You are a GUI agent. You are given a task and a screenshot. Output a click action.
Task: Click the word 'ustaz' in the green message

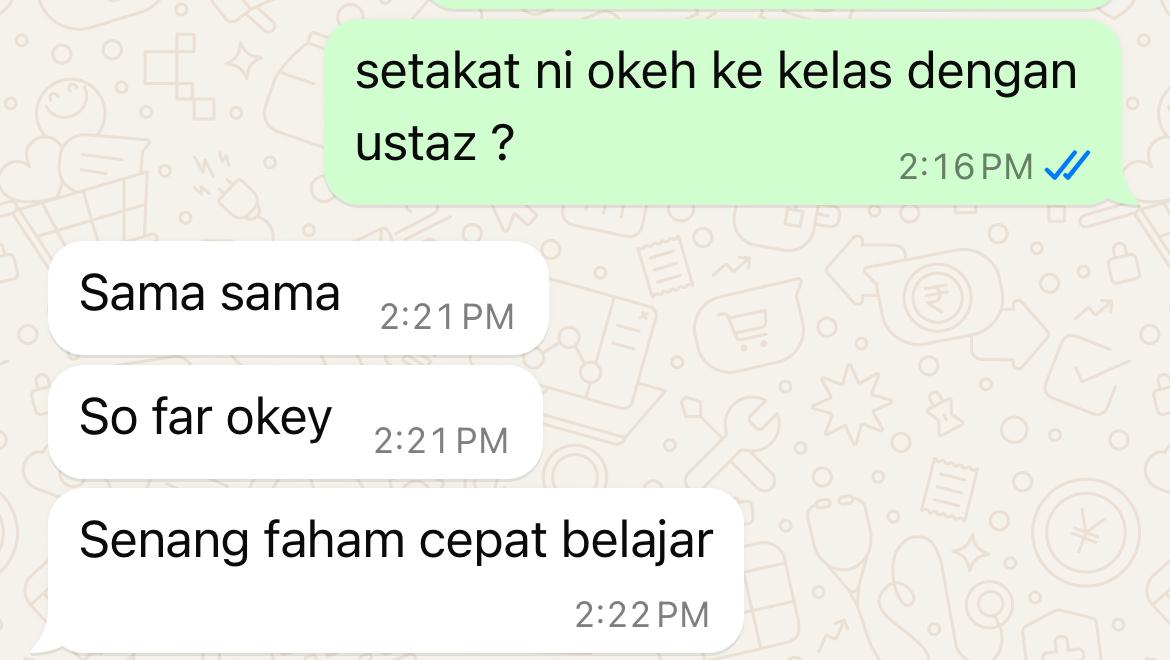[416, 143]
